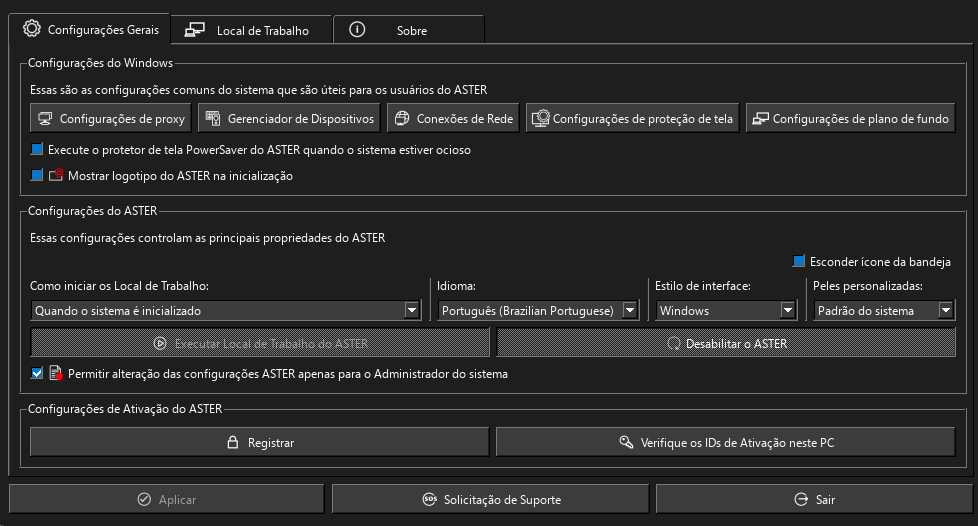Screen dimensions: 978x526
Task: Click the exit arrow icon in Sair button
Action: [801, 499]
